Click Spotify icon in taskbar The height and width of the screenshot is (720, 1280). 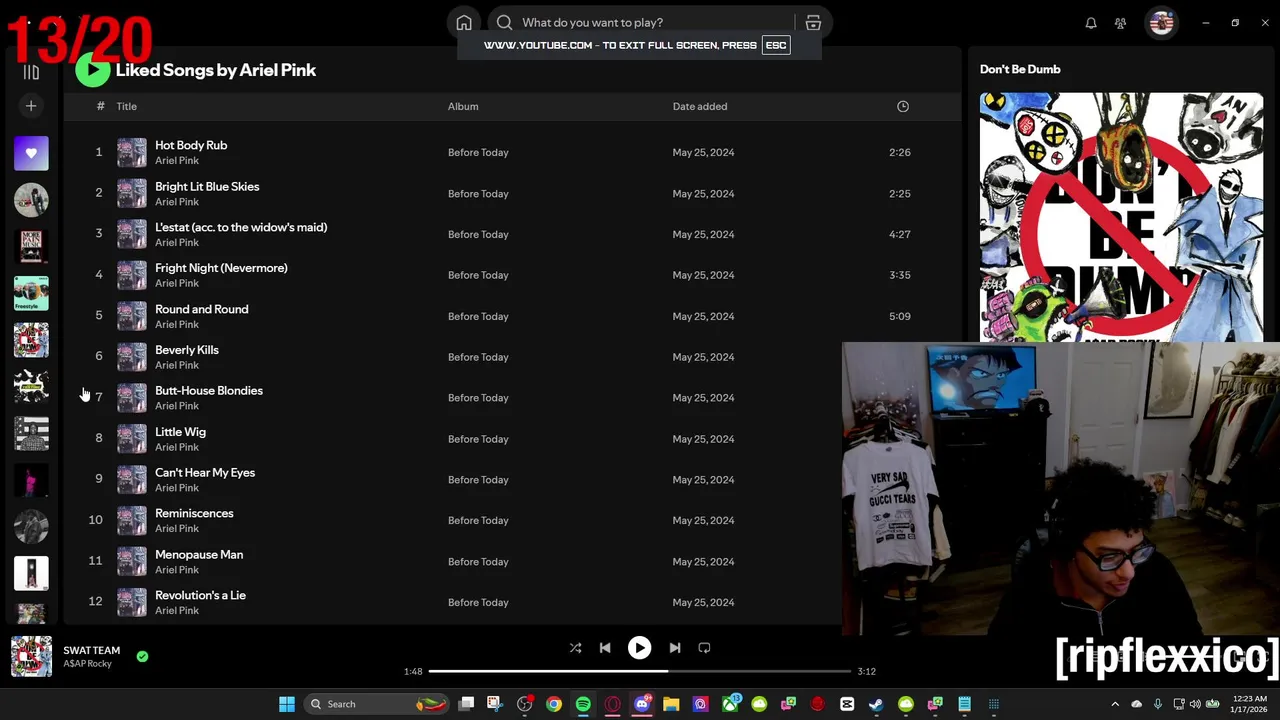click(583, 704)
